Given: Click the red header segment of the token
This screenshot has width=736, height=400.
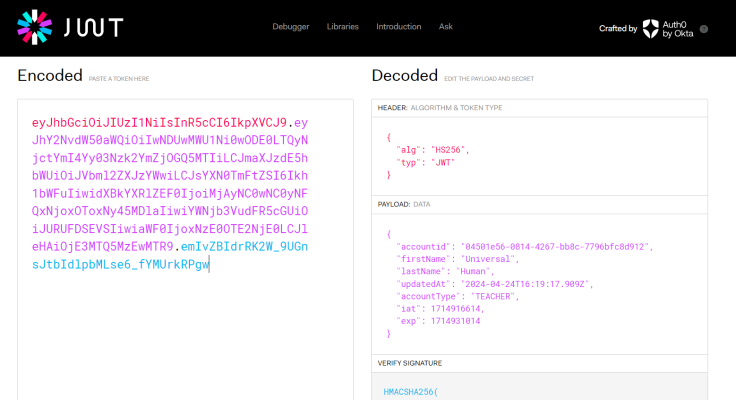Looking at the screenshot, I should (159, 123).
